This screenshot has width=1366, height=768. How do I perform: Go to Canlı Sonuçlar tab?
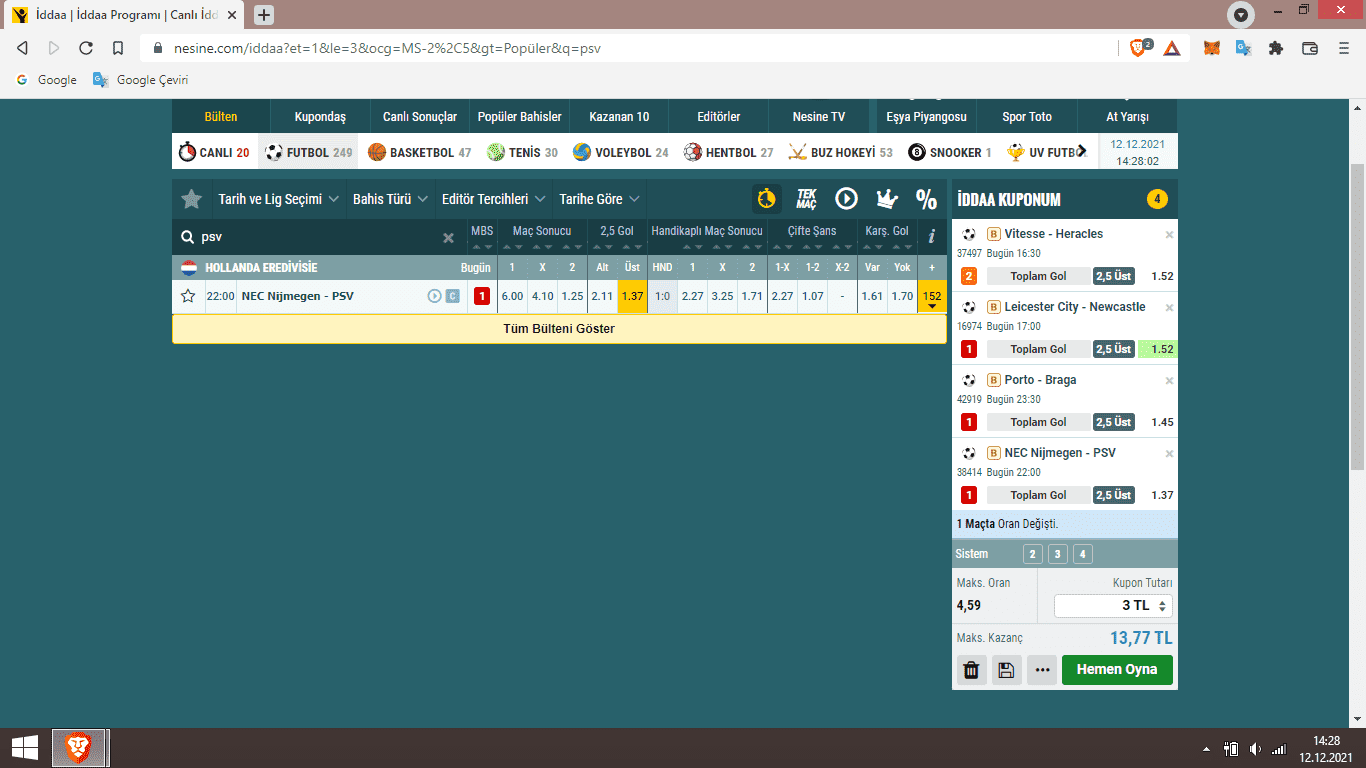[420, 117]
